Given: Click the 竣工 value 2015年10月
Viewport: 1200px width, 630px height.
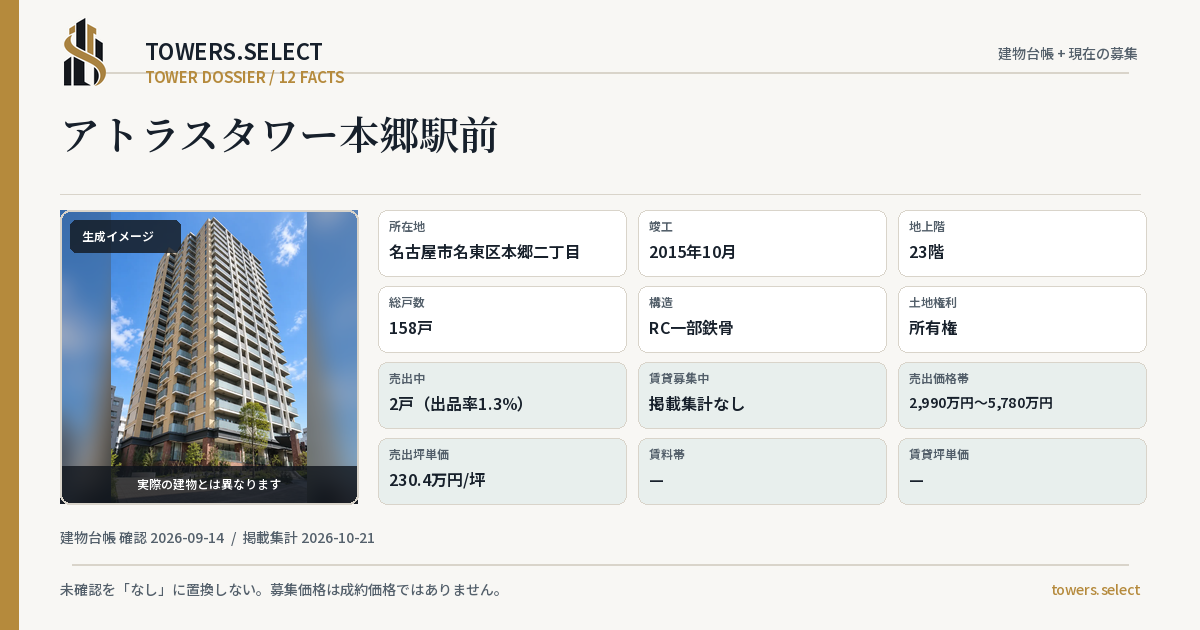Looking at the screenshot, I should pyautogui.click(x=692, y=252).
